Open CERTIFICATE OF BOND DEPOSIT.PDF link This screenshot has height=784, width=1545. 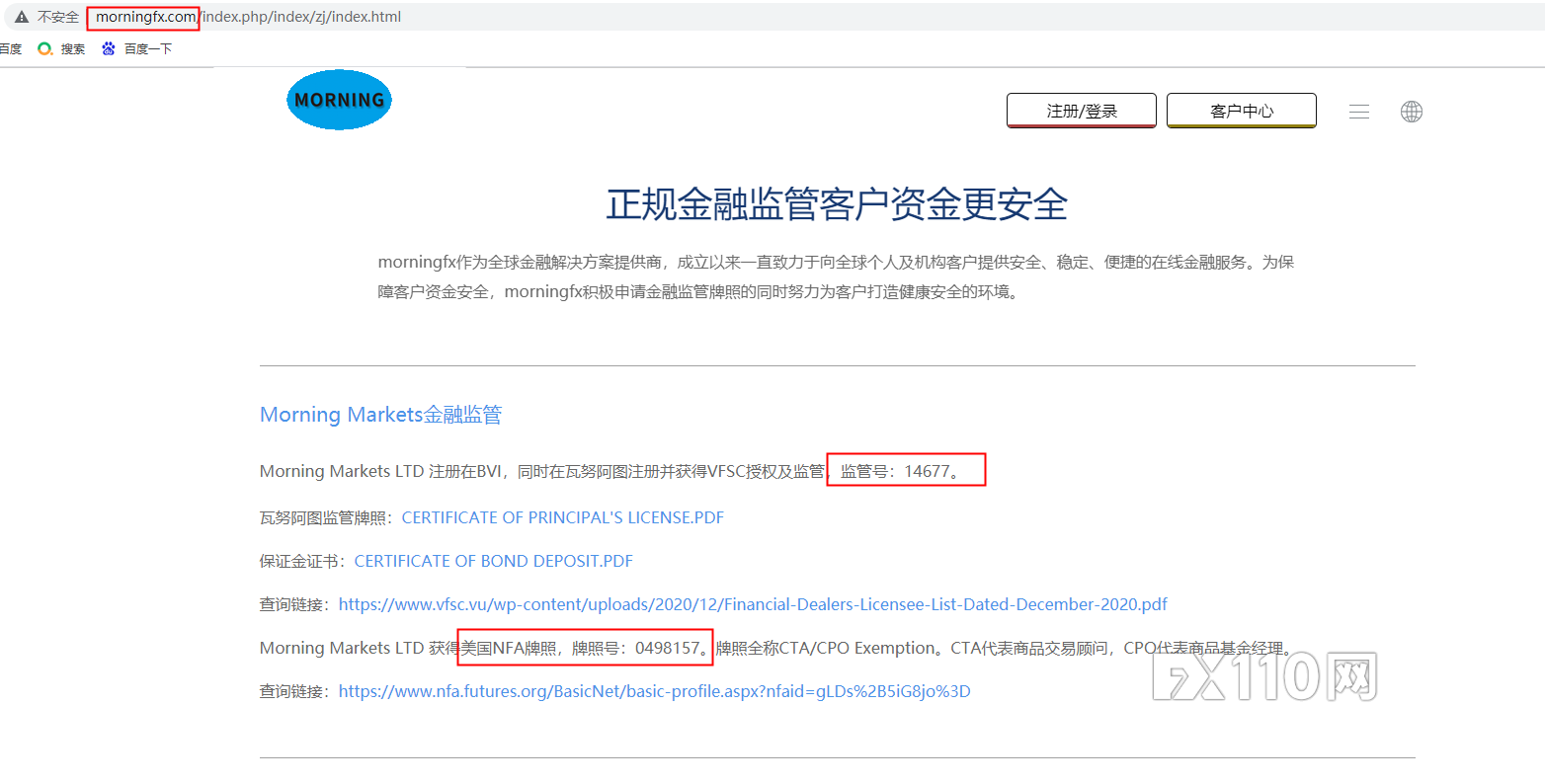[494, 560]
